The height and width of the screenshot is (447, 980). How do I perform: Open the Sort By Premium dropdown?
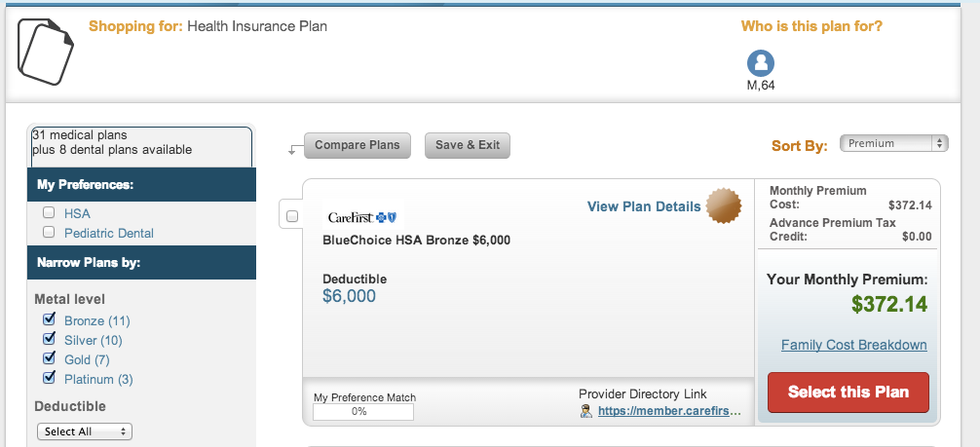click(x=894, y=144)
